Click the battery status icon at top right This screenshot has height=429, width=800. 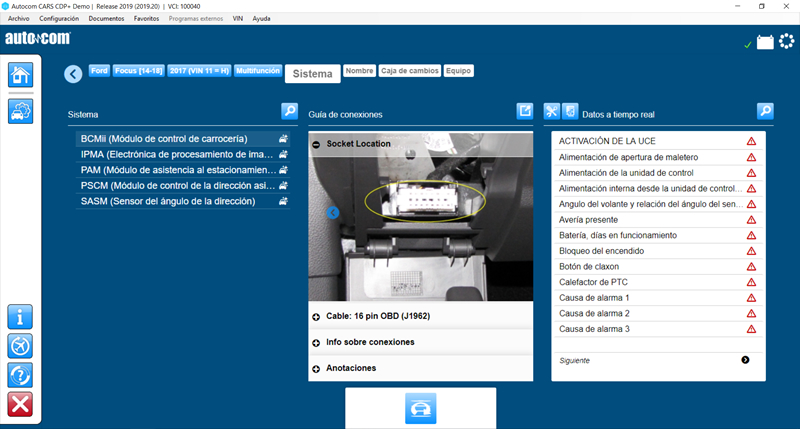[x=765, y=42]
